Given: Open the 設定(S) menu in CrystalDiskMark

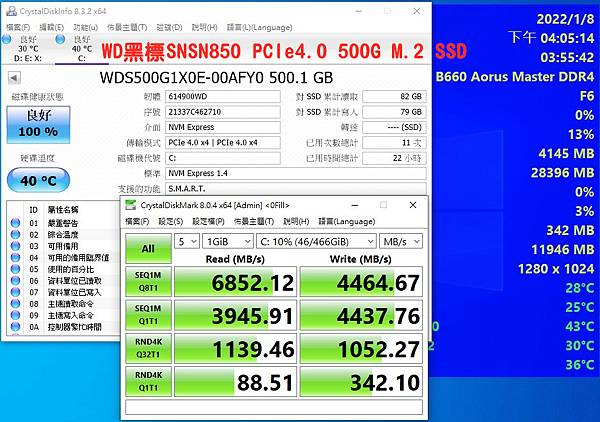Looking at the screenshot, I should point(171,222).
